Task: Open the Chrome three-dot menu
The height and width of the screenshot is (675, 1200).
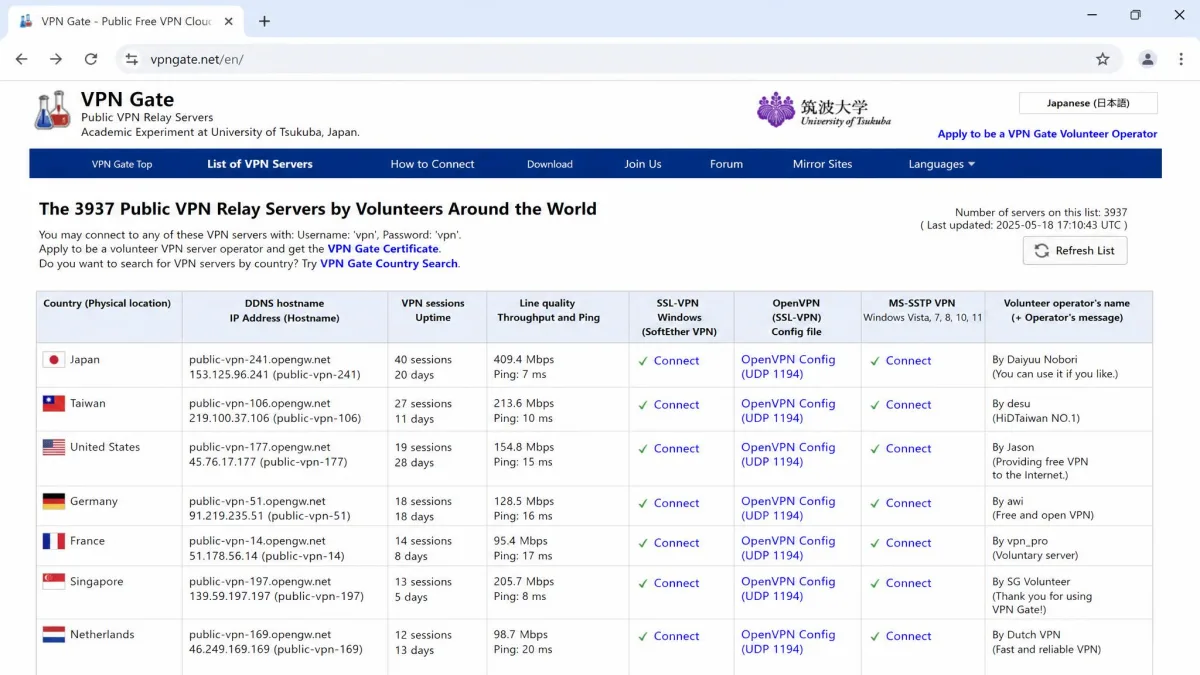Action: click(1181, 59)
